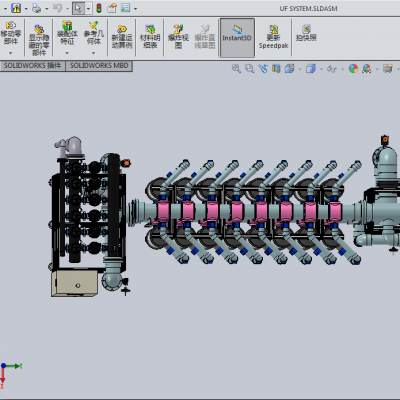Open the Bill of Materials (材料明细表) tool

(150, 37)
